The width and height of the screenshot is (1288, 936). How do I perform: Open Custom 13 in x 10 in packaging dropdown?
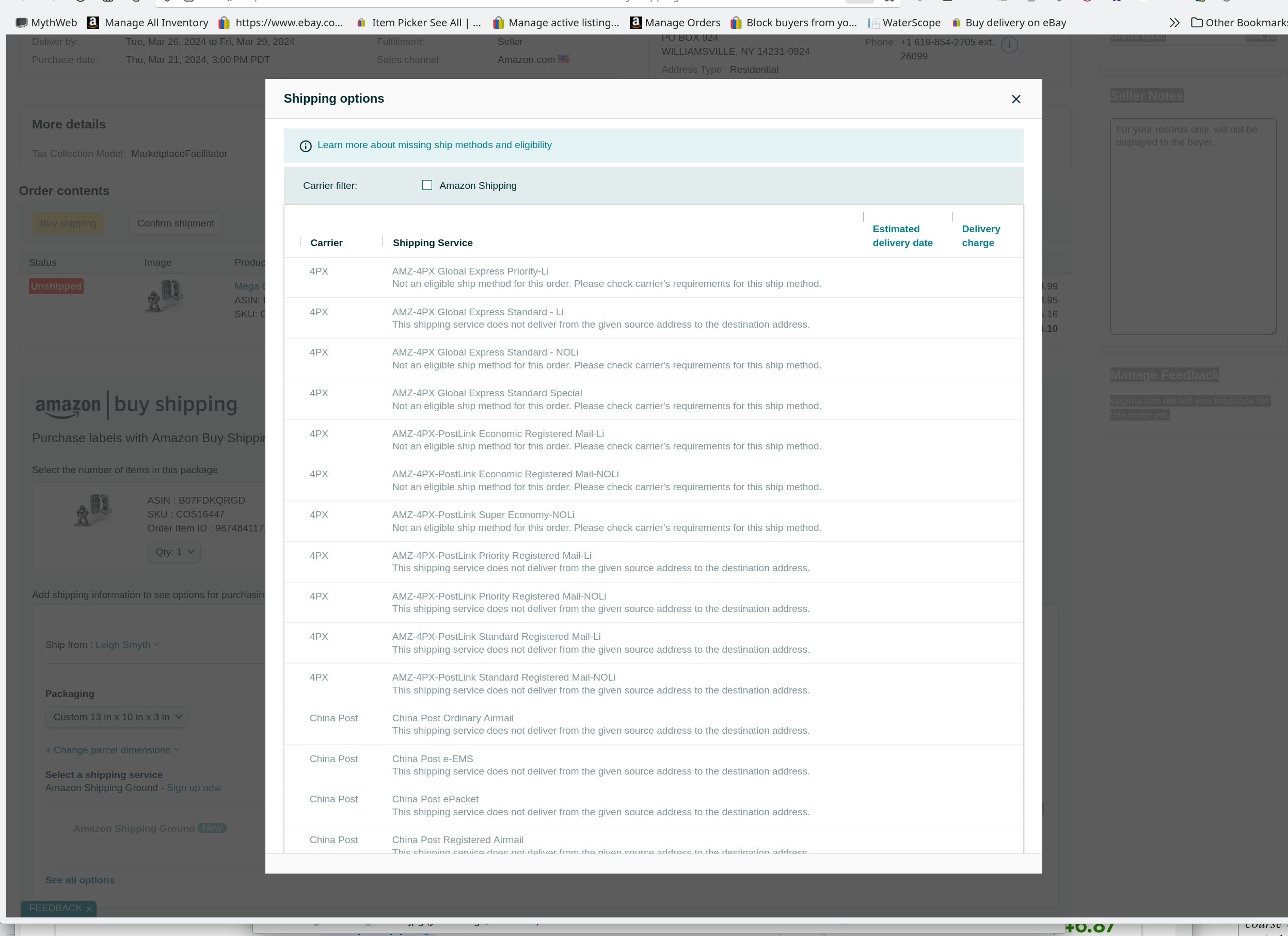pos(117,717)
